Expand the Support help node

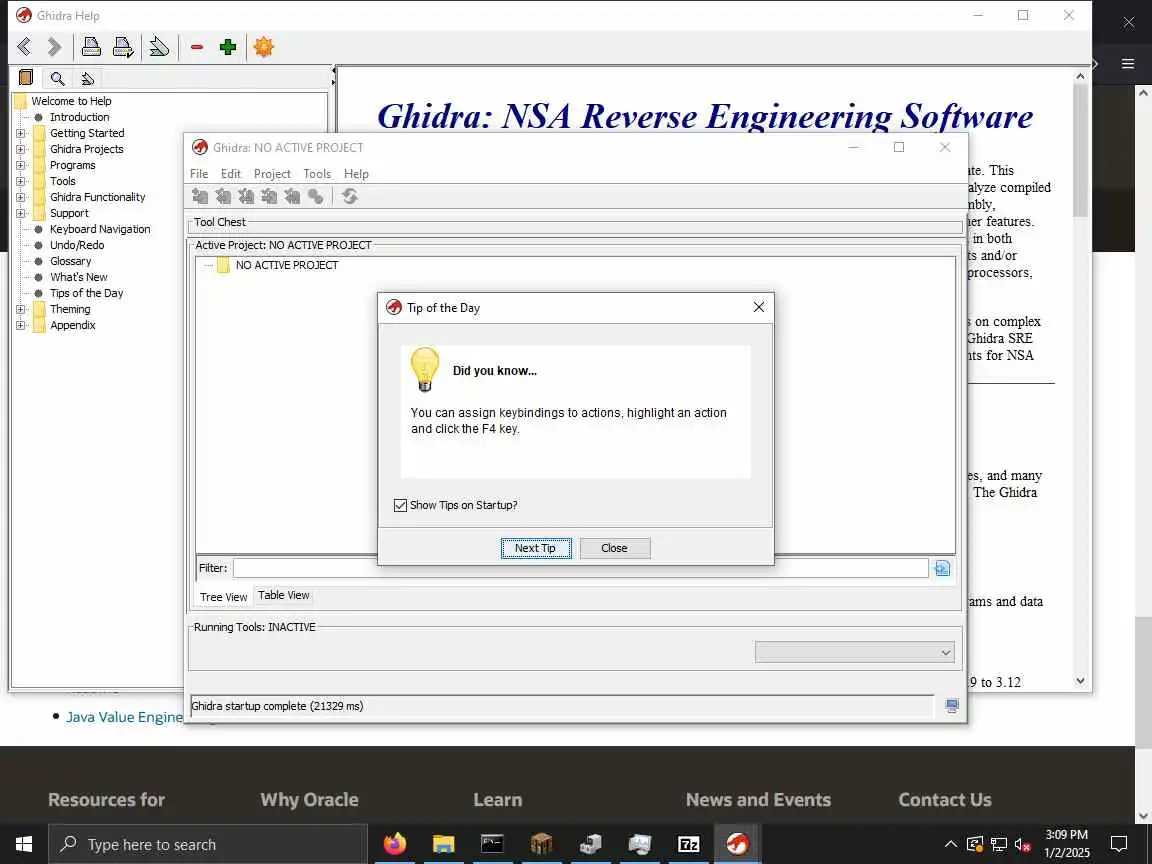point(21,214)
